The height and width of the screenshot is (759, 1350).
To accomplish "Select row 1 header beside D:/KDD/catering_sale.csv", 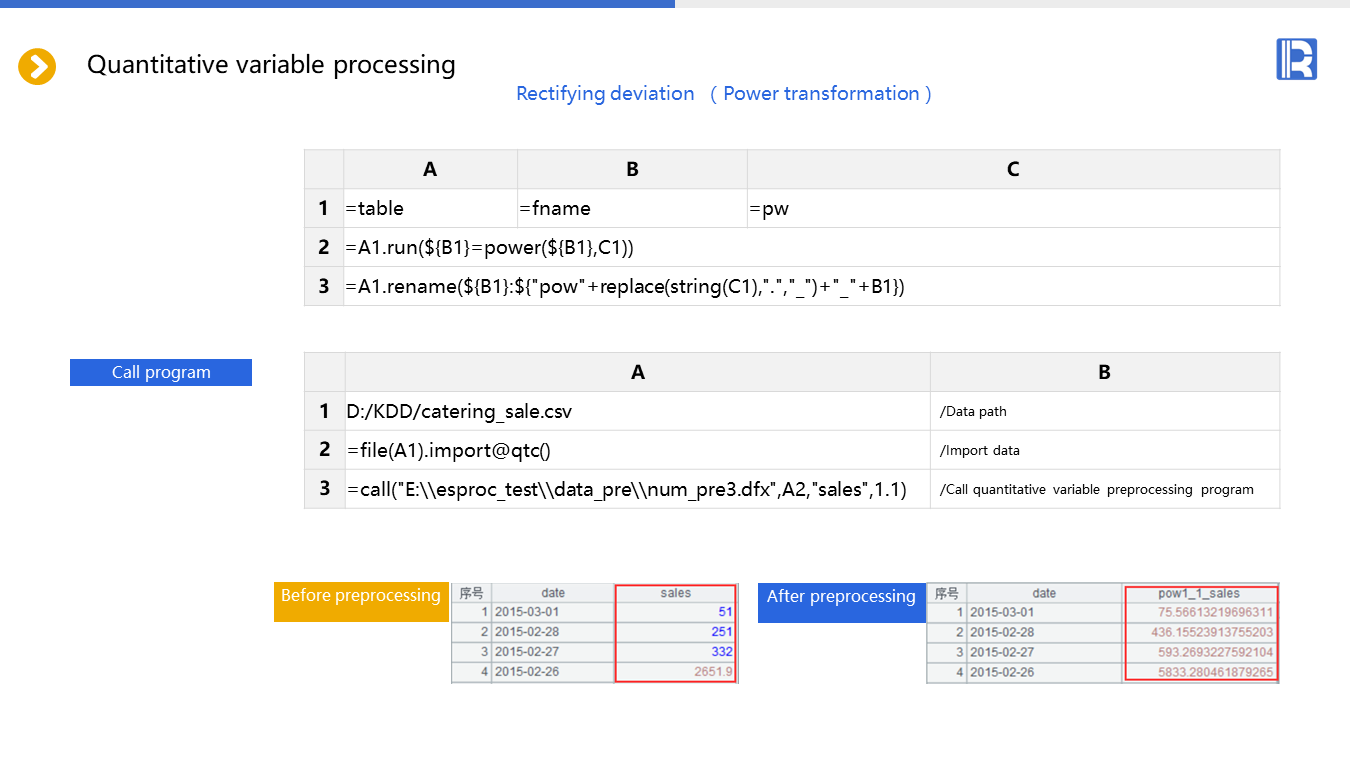I will (324, 411).
